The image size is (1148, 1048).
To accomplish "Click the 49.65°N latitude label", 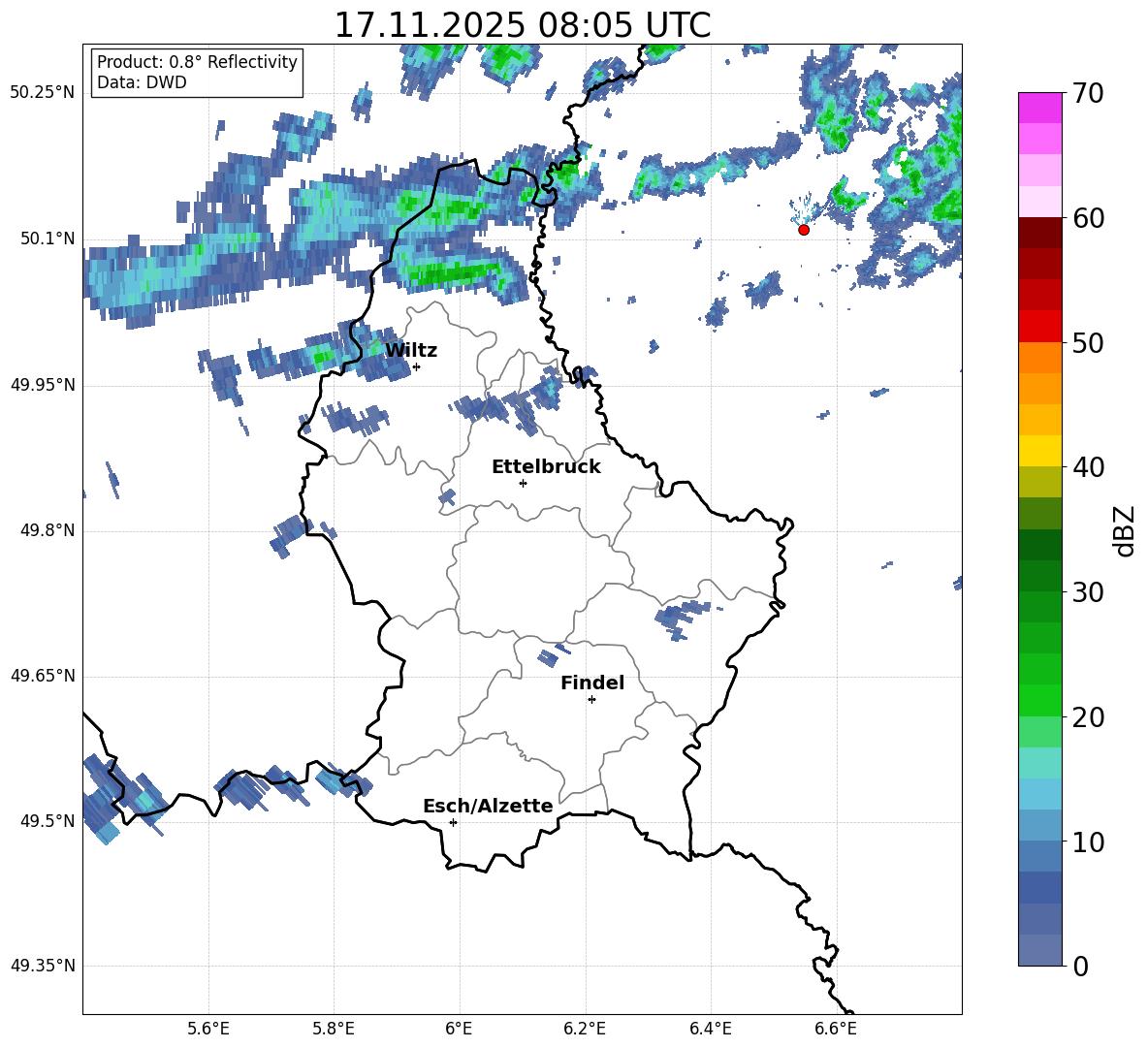I will [43, 677].
